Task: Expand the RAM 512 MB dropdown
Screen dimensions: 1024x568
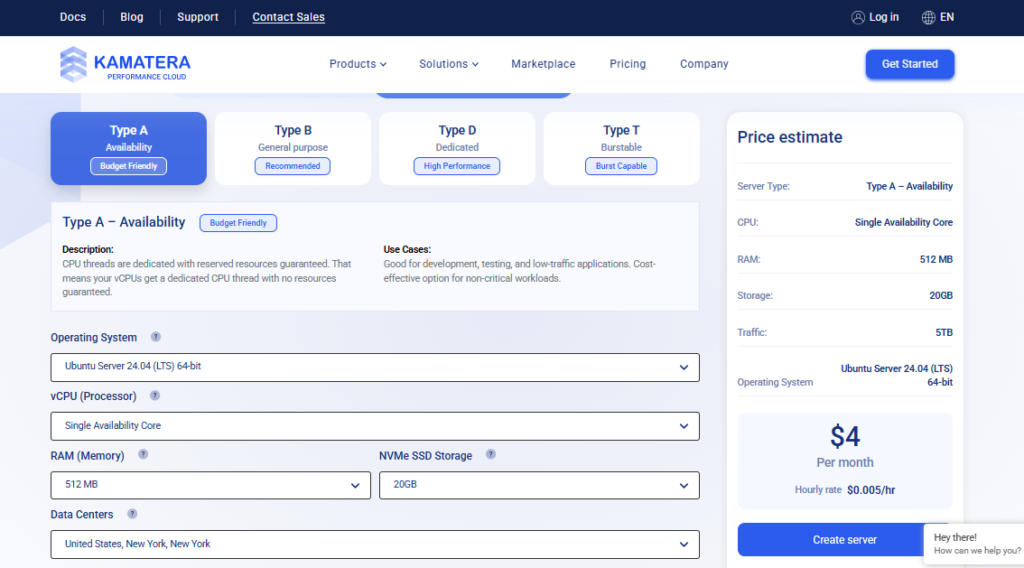Action: tap(211, 485)
